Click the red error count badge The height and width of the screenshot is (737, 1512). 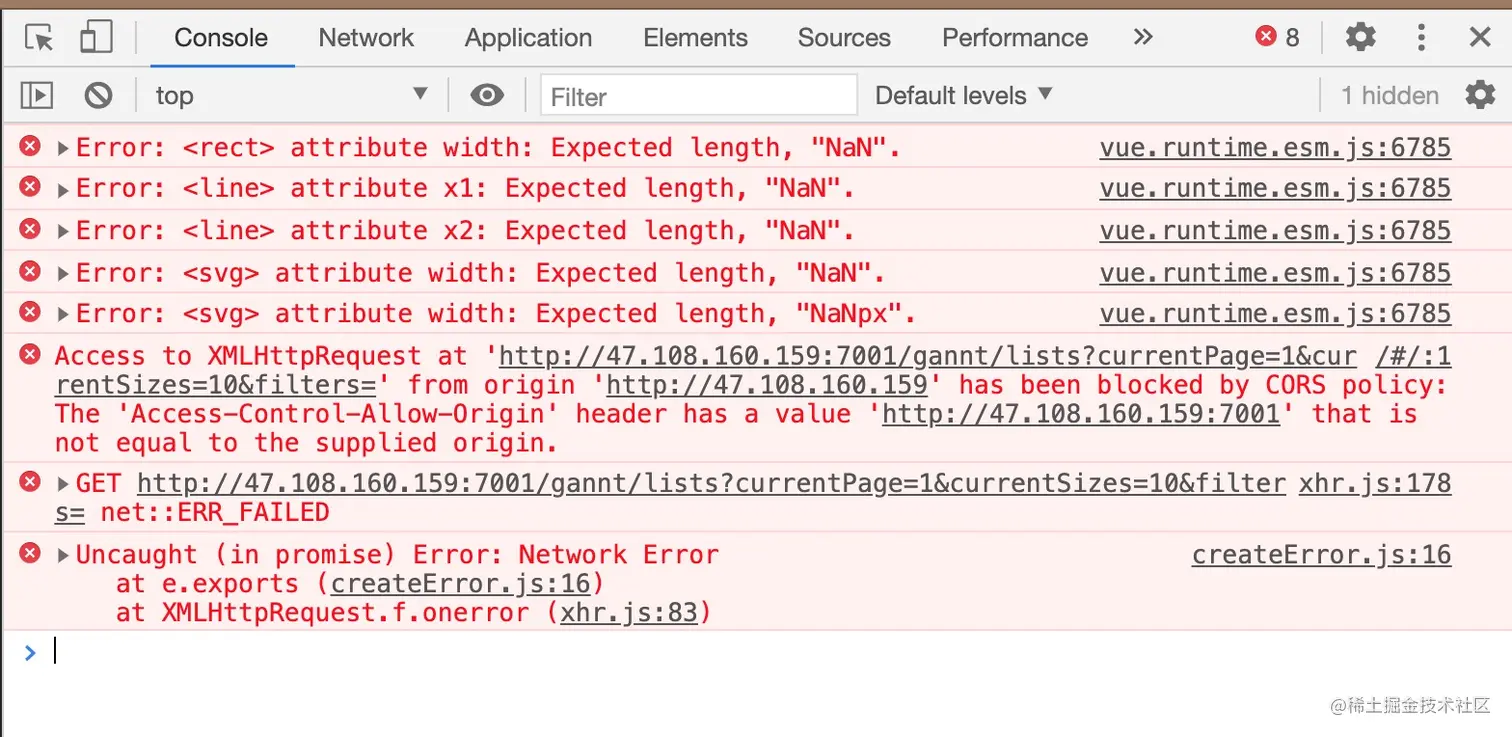[x=1277, y=38]
